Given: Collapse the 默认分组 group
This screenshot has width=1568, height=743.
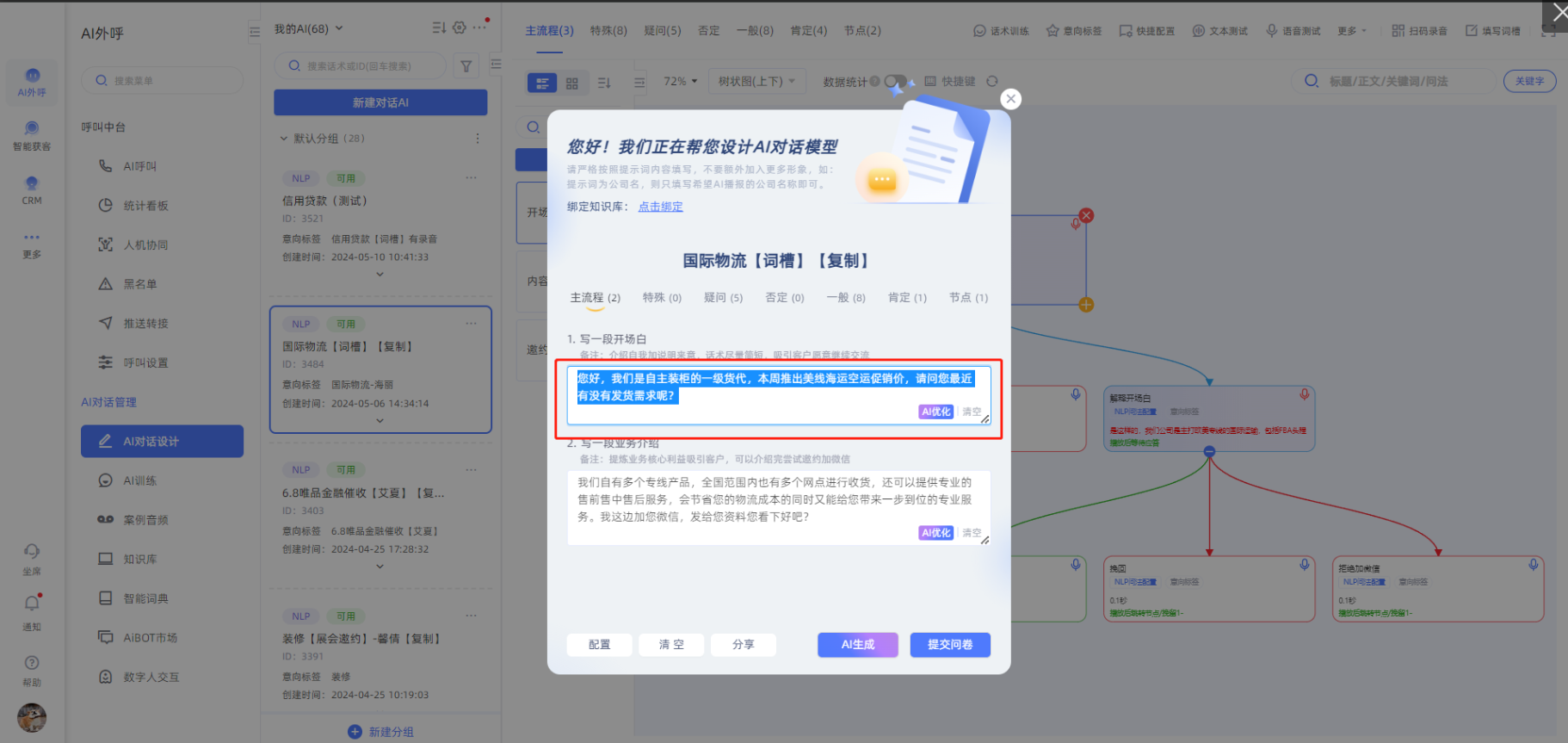Looking at the screenshot, I should click(x=284, y=139).
